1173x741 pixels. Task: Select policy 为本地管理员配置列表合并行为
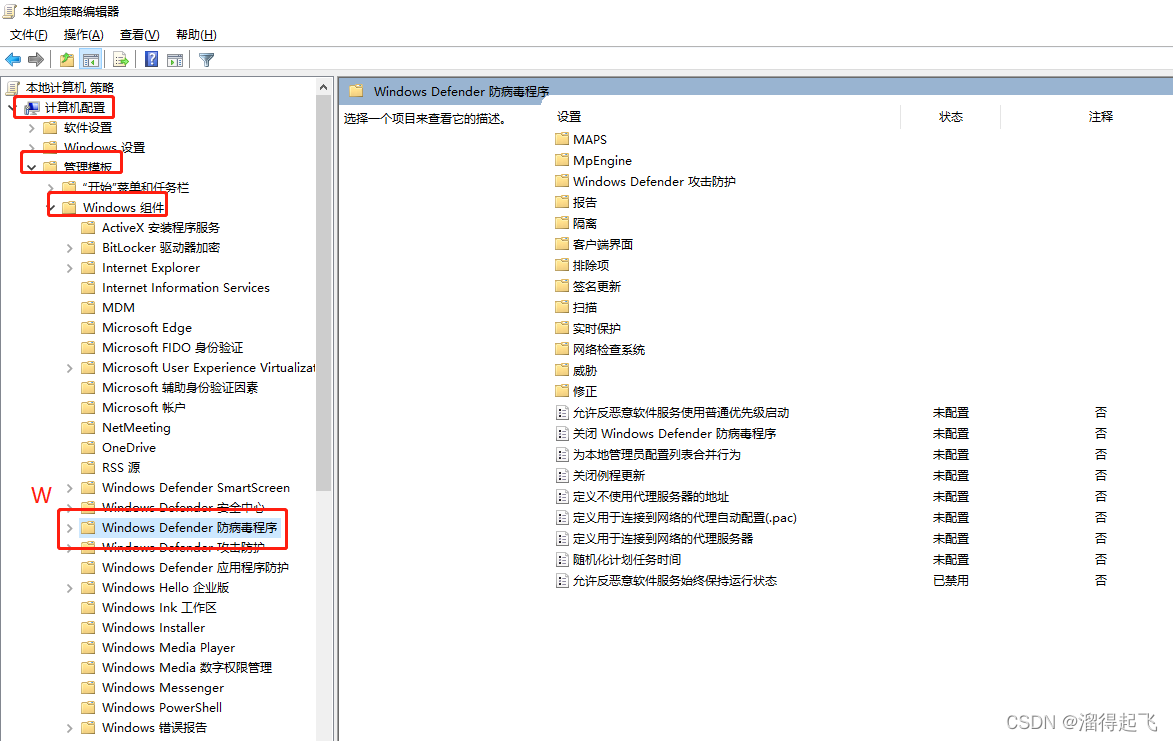point(649,454)
